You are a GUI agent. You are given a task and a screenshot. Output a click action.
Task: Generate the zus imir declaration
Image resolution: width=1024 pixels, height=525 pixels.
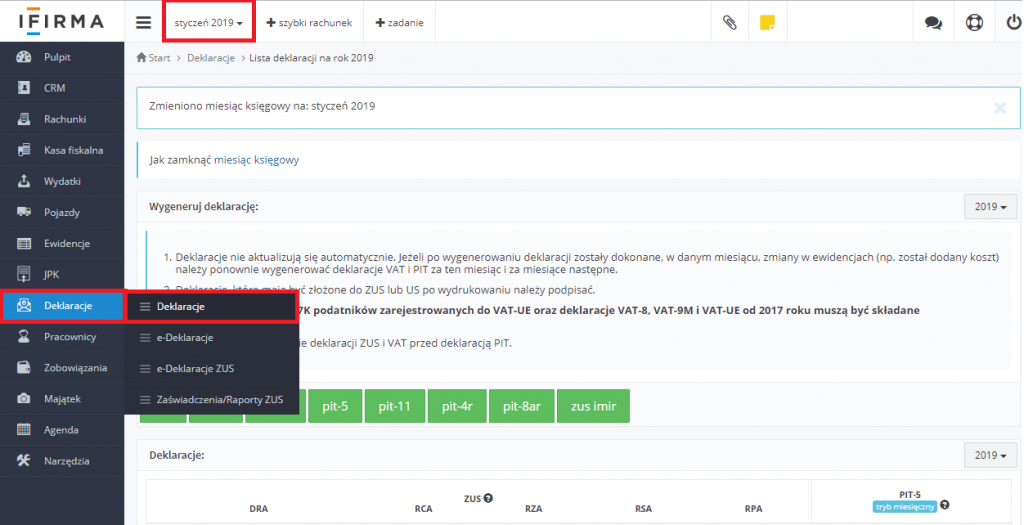click(x=593, y=406)
